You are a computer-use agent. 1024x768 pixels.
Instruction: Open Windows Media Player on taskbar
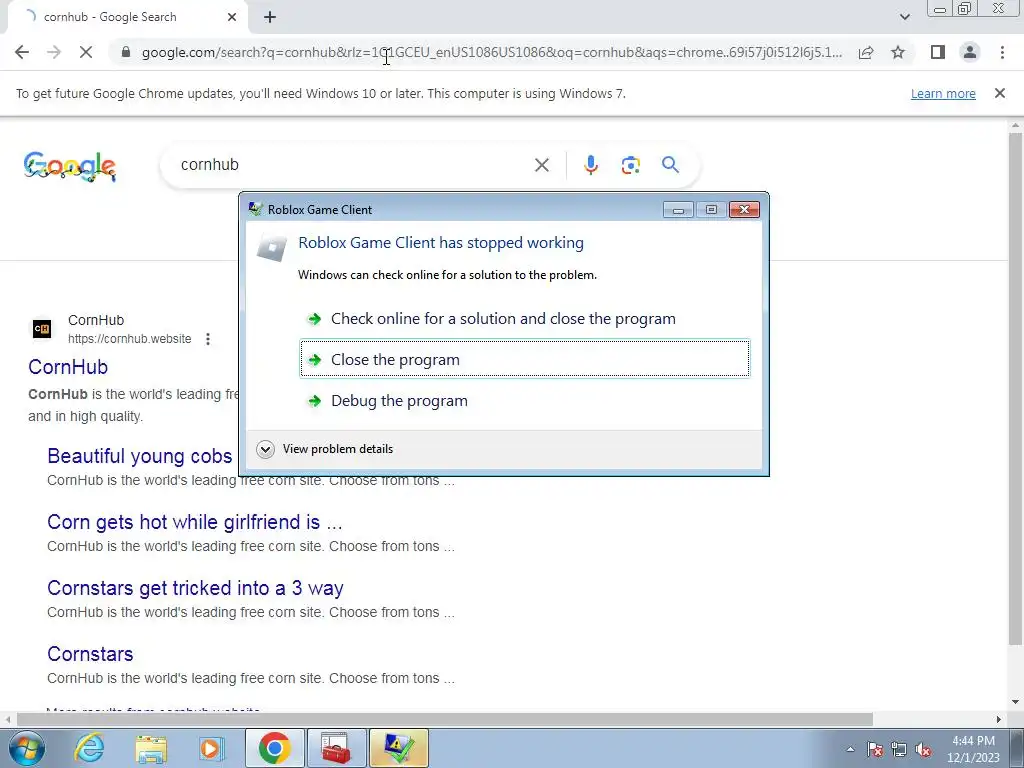tap(210, 748)
